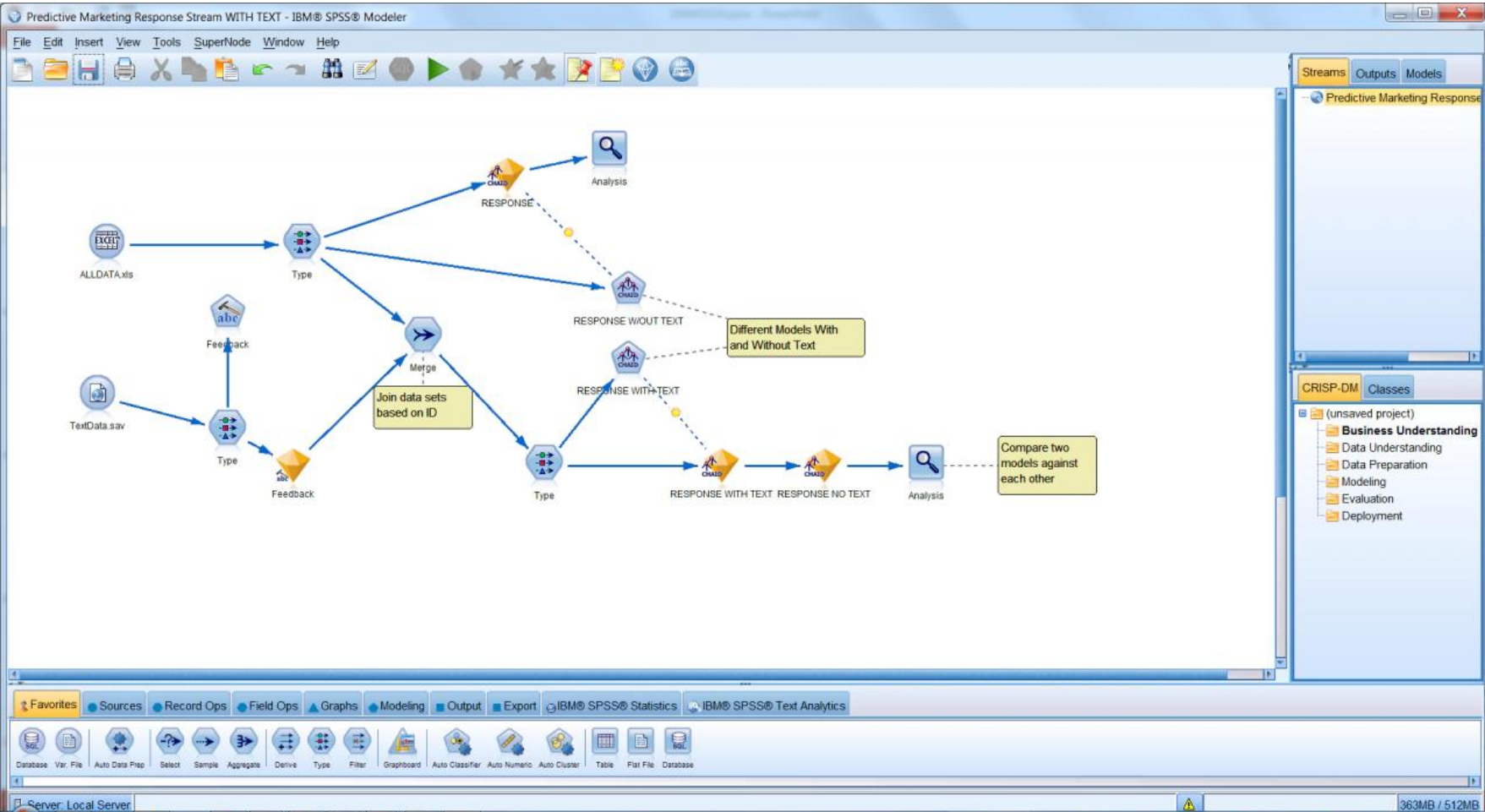Select the Merge node on the canvas
This screenshot has height=812, width=1485.
tap(423, 335)
